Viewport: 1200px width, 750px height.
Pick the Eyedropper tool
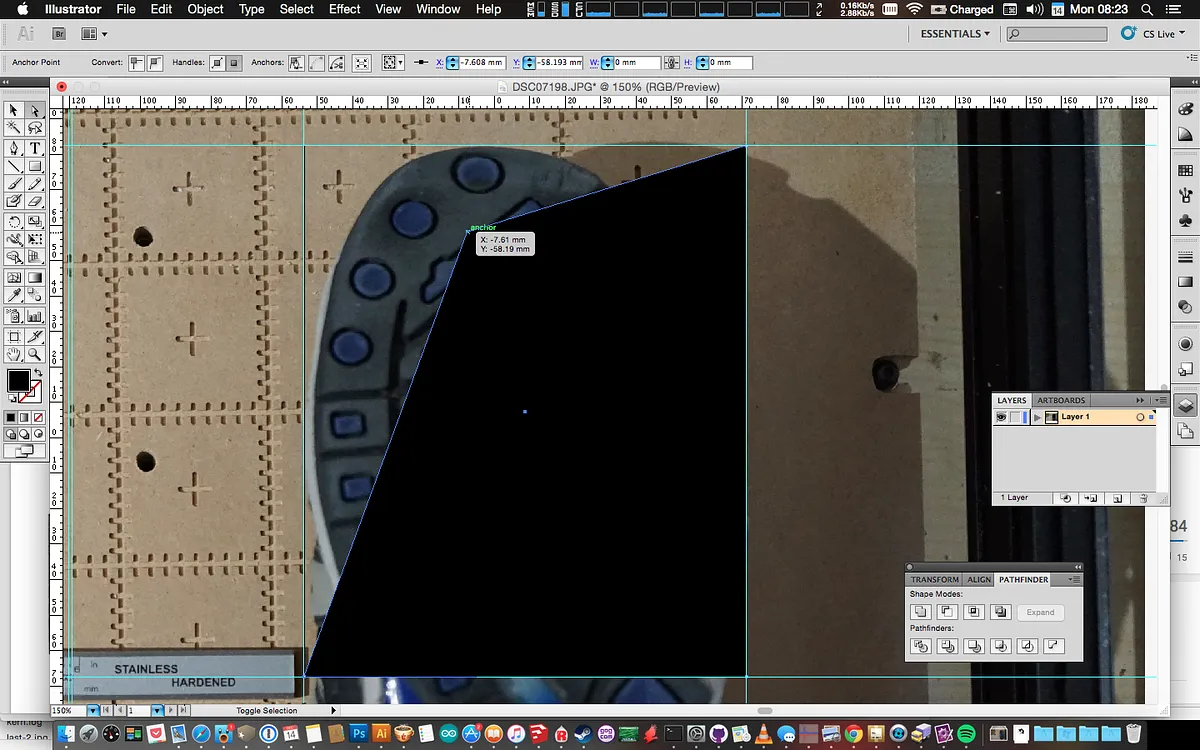(x=14, y=296)
